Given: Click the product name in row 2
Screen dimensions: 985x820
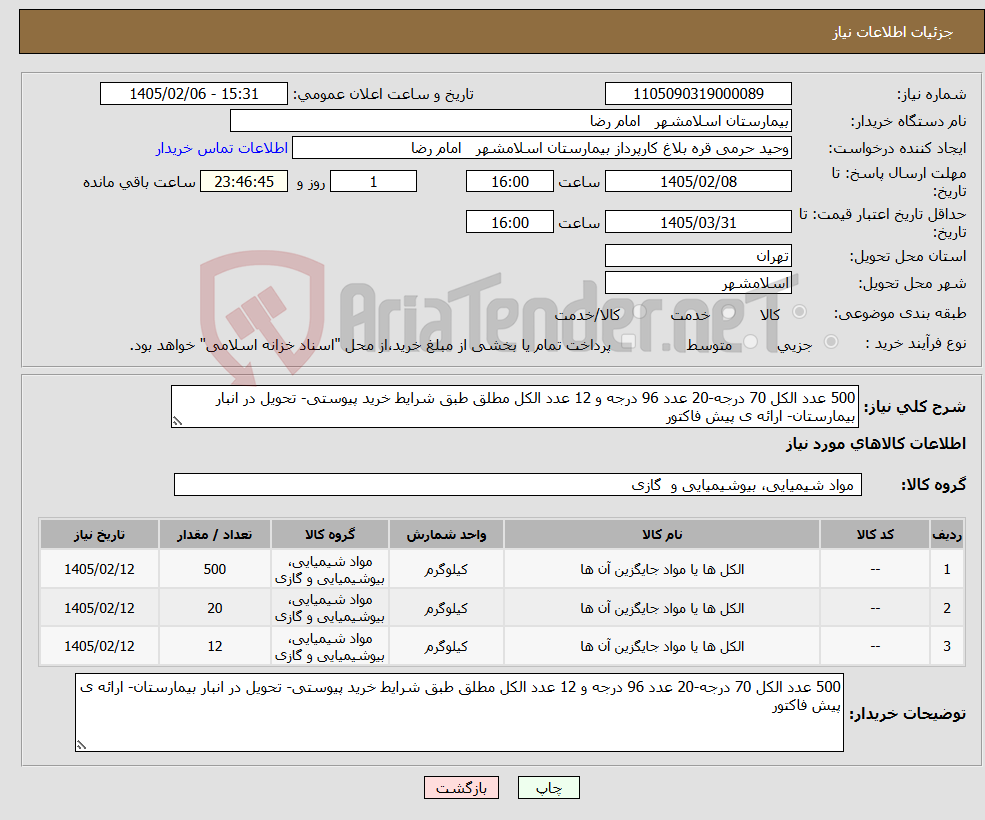Looking at the screenshot, I should coord(661,608).
